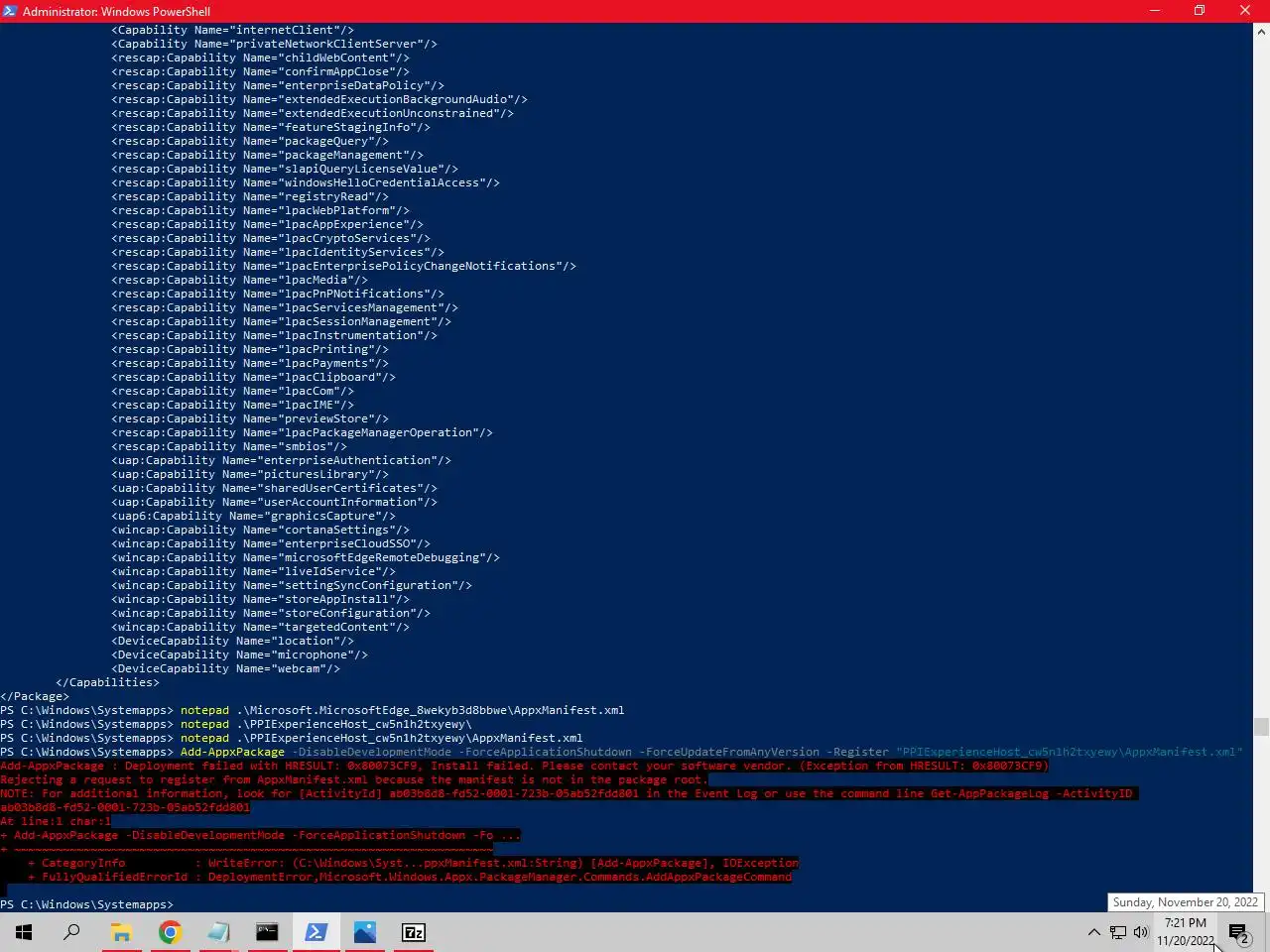Image resolution: width=1270 pixels, height=952 pixels.
Task: Click the rescap line 'registryRead'
Action: (x=250, y=196)
